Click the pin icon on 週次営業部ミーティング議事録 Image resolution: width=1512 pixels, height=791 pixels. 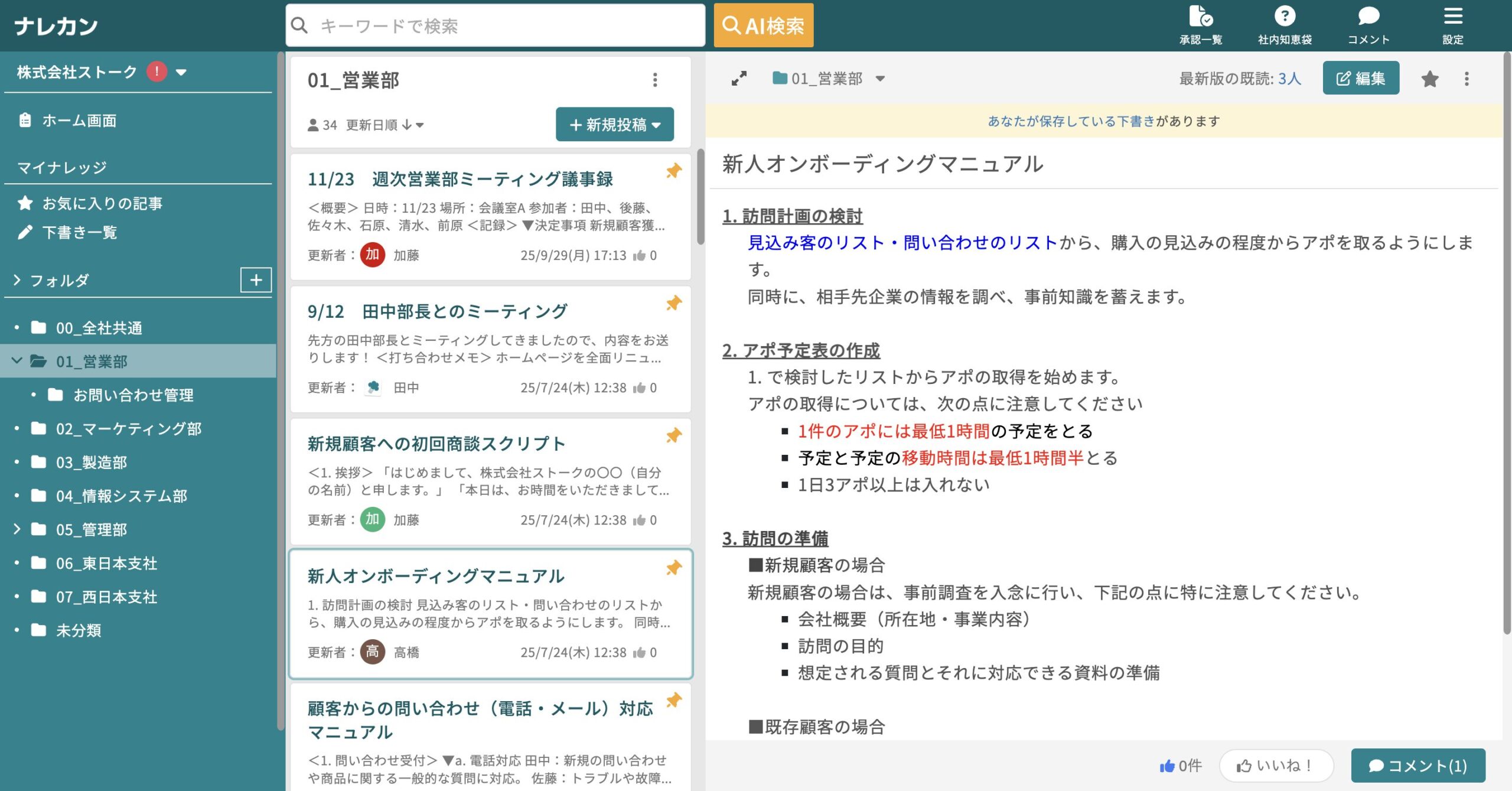click(x=674, y=171)
